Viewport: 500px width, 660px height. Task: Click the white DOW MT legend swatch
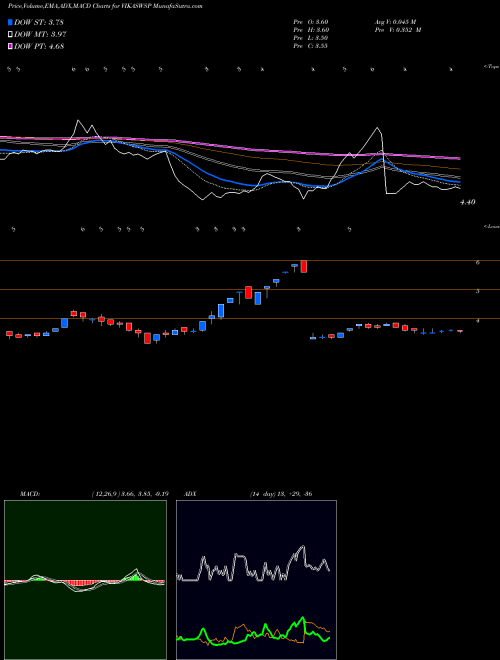[x=10, y=35]
